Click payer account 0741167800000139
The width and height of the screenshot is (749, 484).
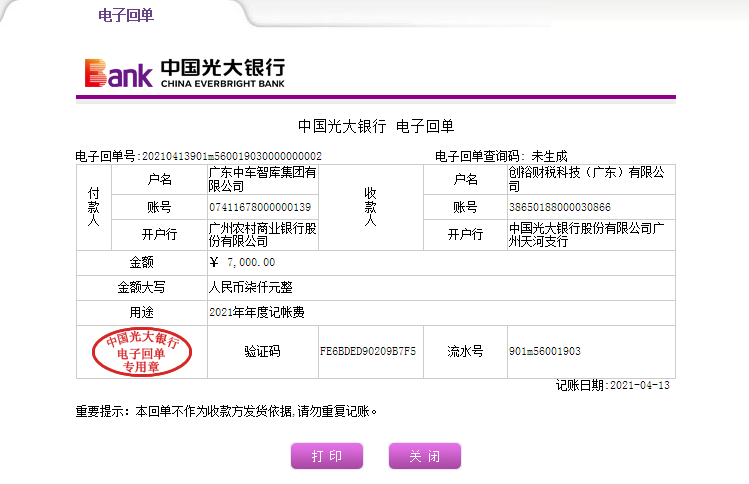point(260,207)
